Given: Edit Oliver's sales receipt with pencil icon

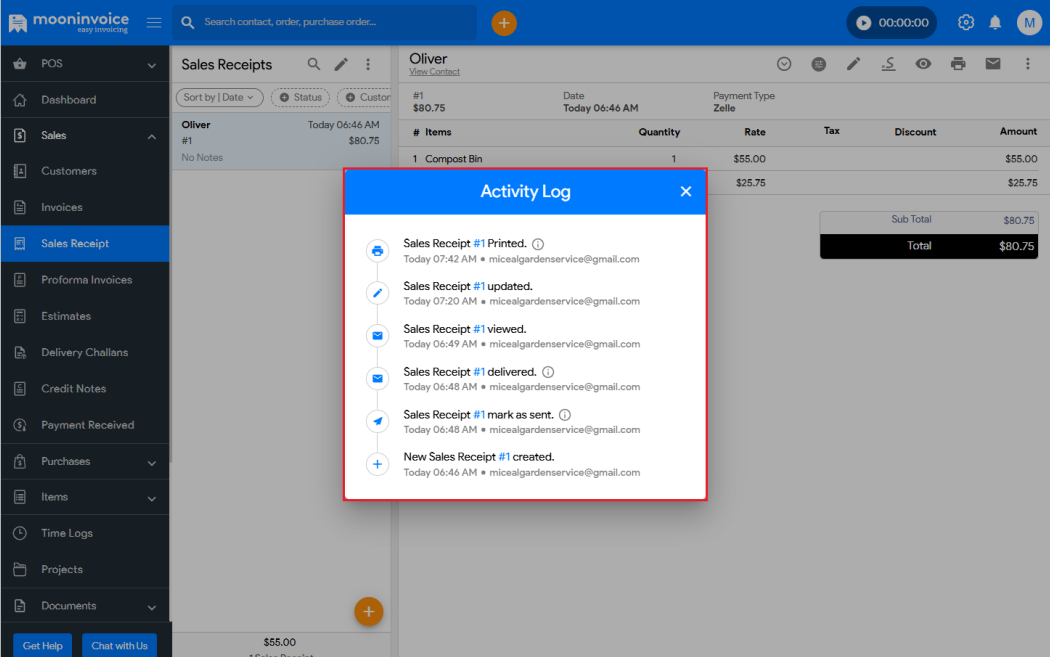Looking at the screenshot, I should point(853,64).
